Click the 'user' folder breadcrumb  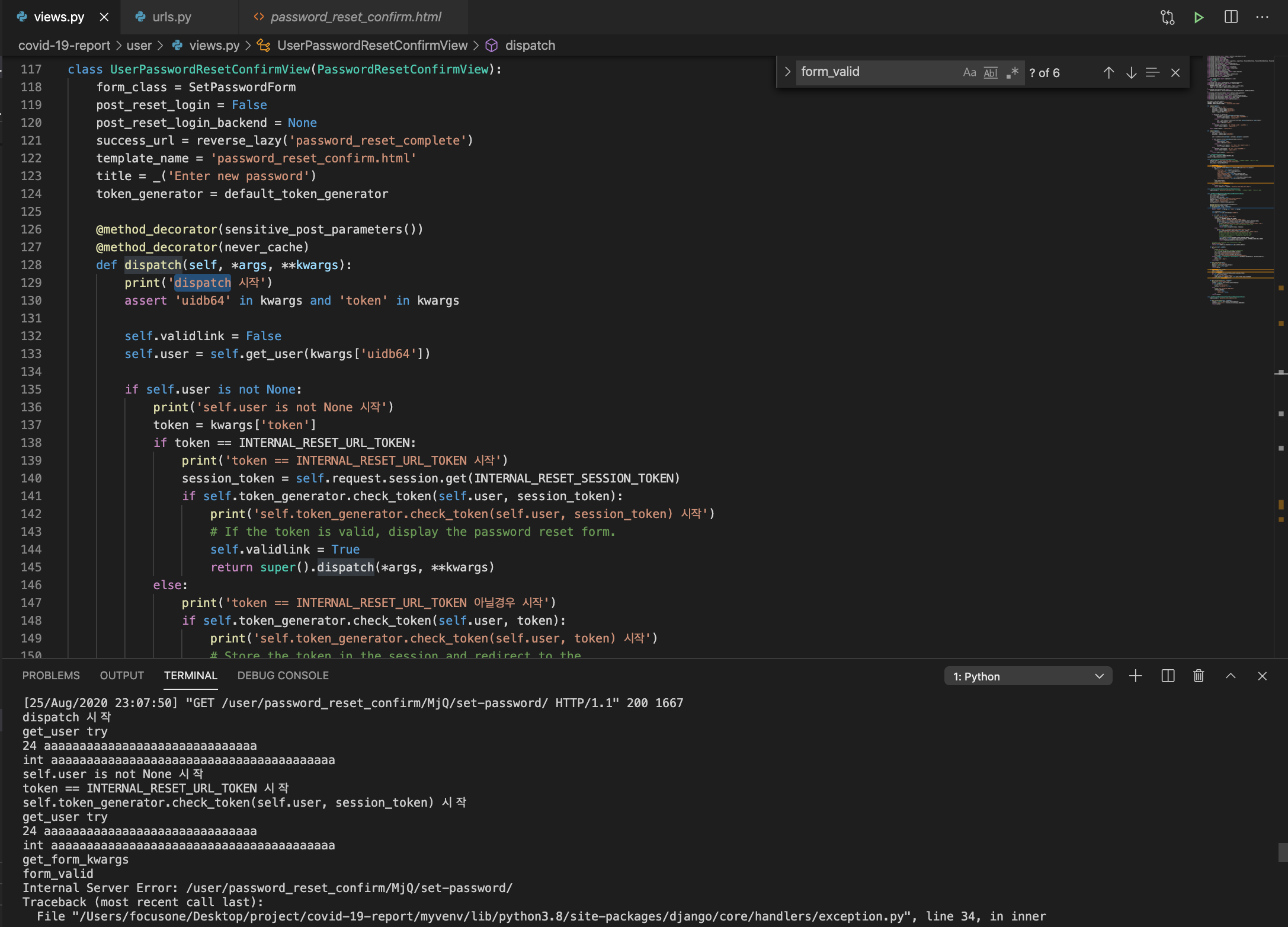click(x=139, y=46)
